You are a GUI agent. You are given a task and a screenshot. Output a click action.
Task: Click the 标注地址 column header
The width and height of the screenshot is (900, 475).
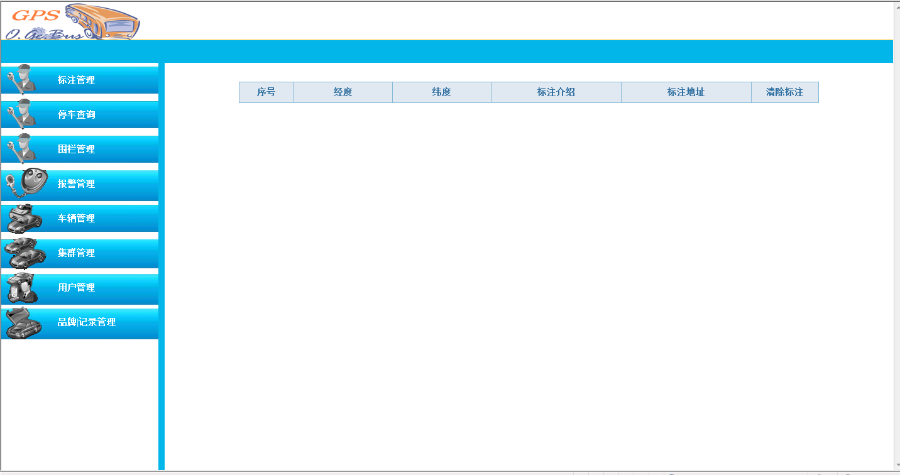686,92
